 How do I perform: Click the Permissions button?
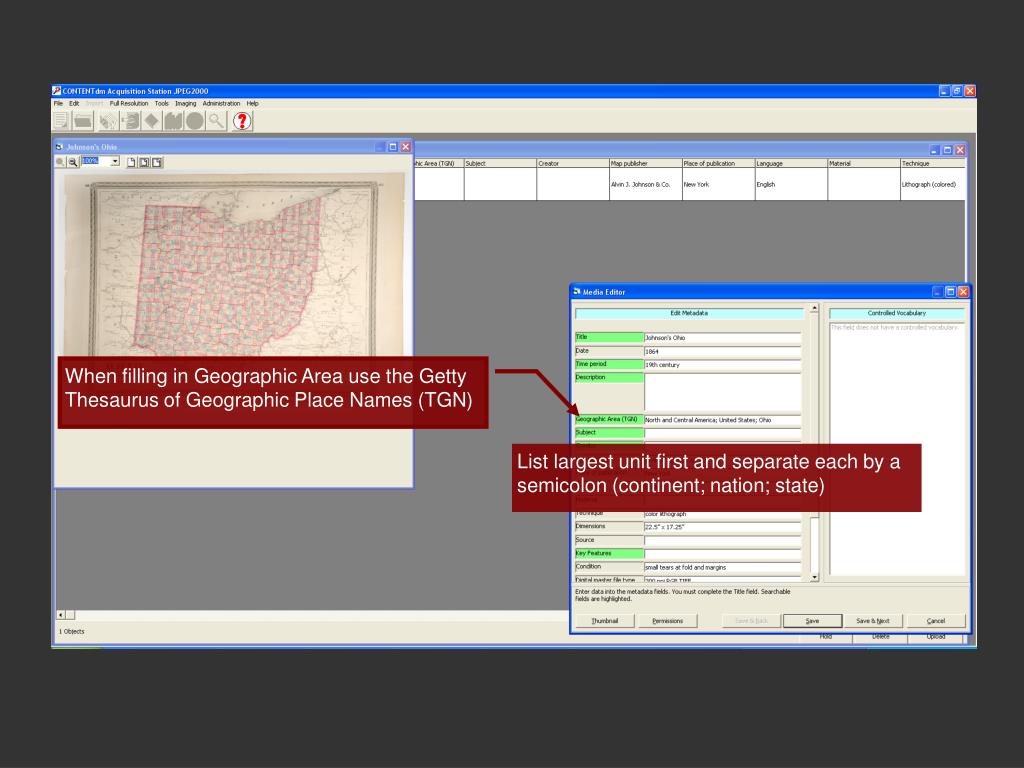[667, 620]
